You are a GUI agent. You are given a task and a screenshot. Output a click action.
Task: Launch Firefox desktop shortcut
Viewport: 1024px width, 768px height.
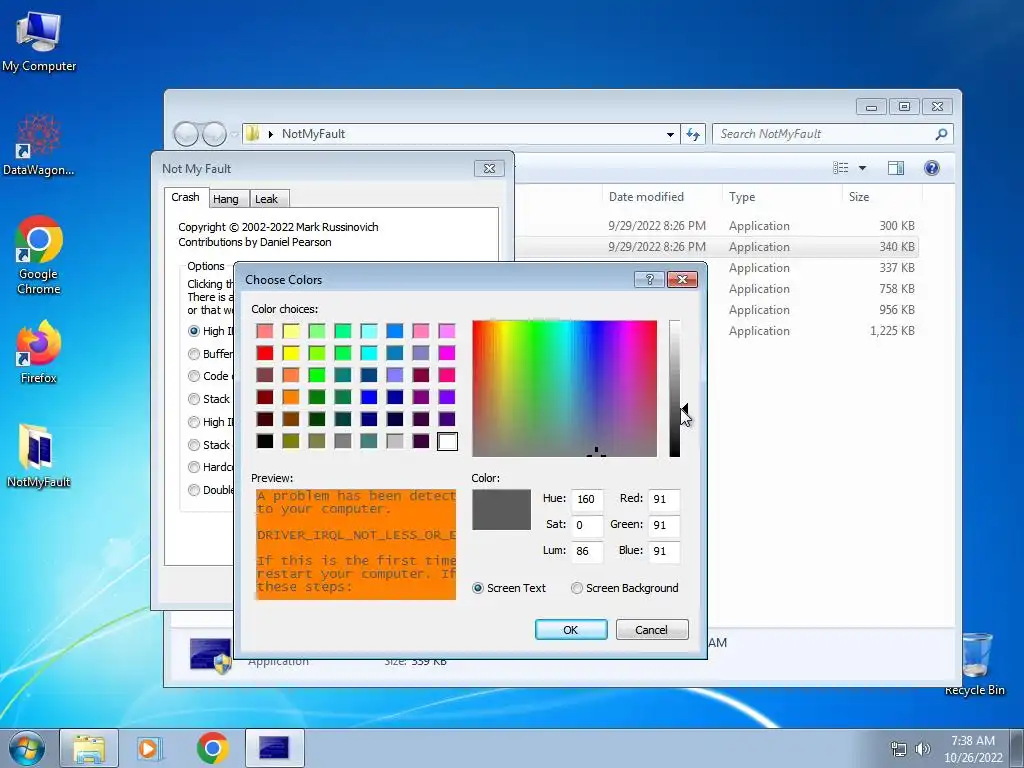[x=39, y=351]
